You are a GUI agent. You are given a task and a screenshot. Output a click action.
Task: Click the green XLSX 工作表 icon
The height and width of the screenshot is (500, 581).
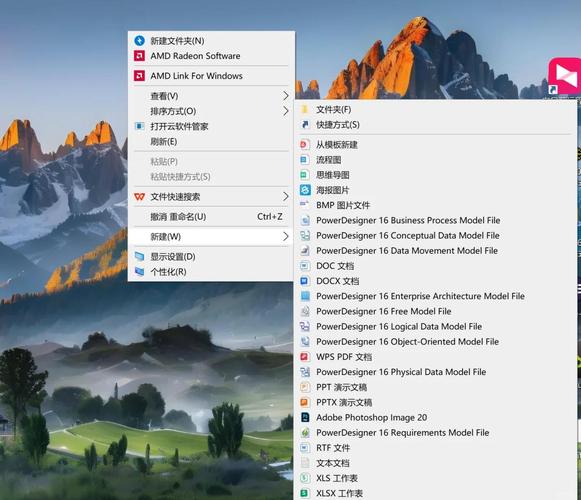[305, 493]
